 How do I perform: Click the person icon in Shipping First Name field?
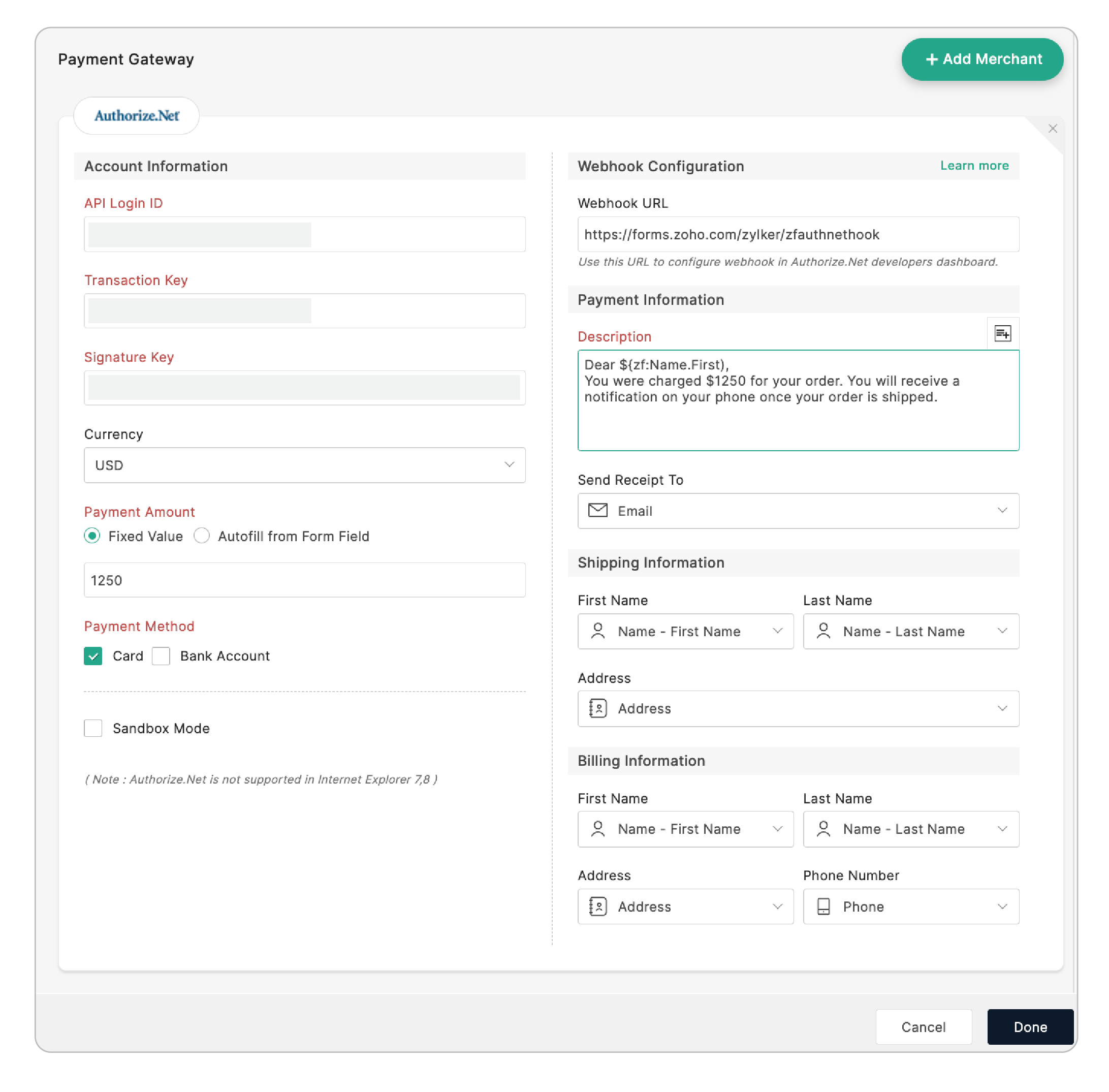(x=598, y=631)
